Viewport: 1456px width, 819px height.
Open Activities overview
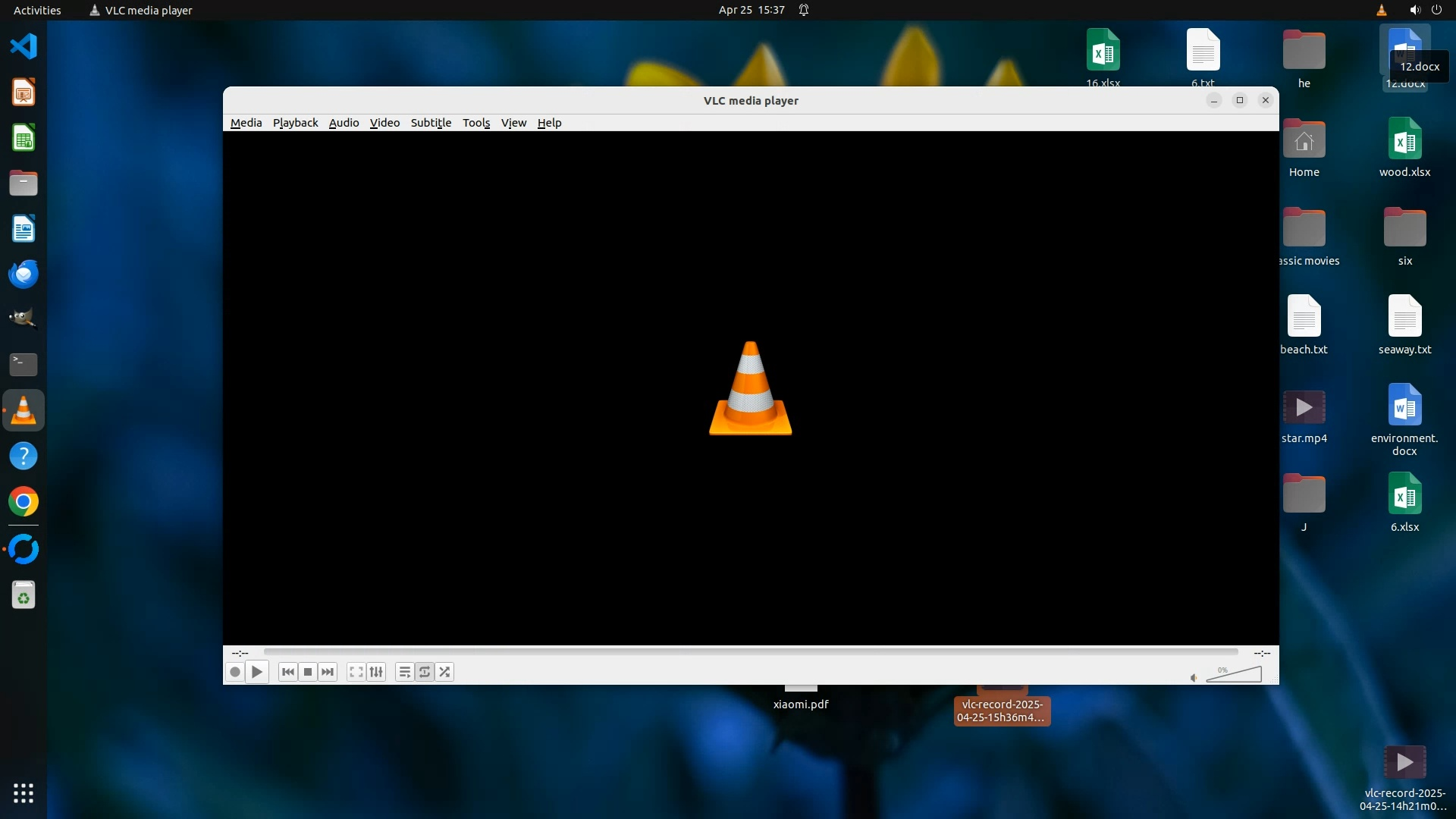pyautogui.click(x=37, y=10)
